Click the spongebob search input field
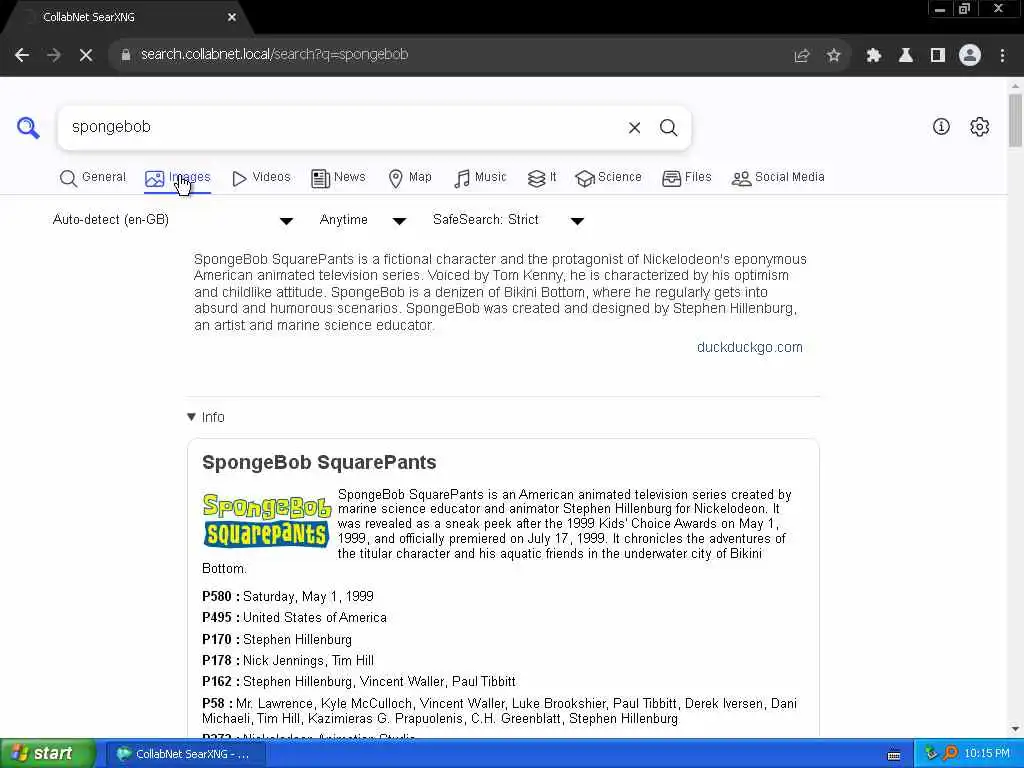 coord(343,127)
